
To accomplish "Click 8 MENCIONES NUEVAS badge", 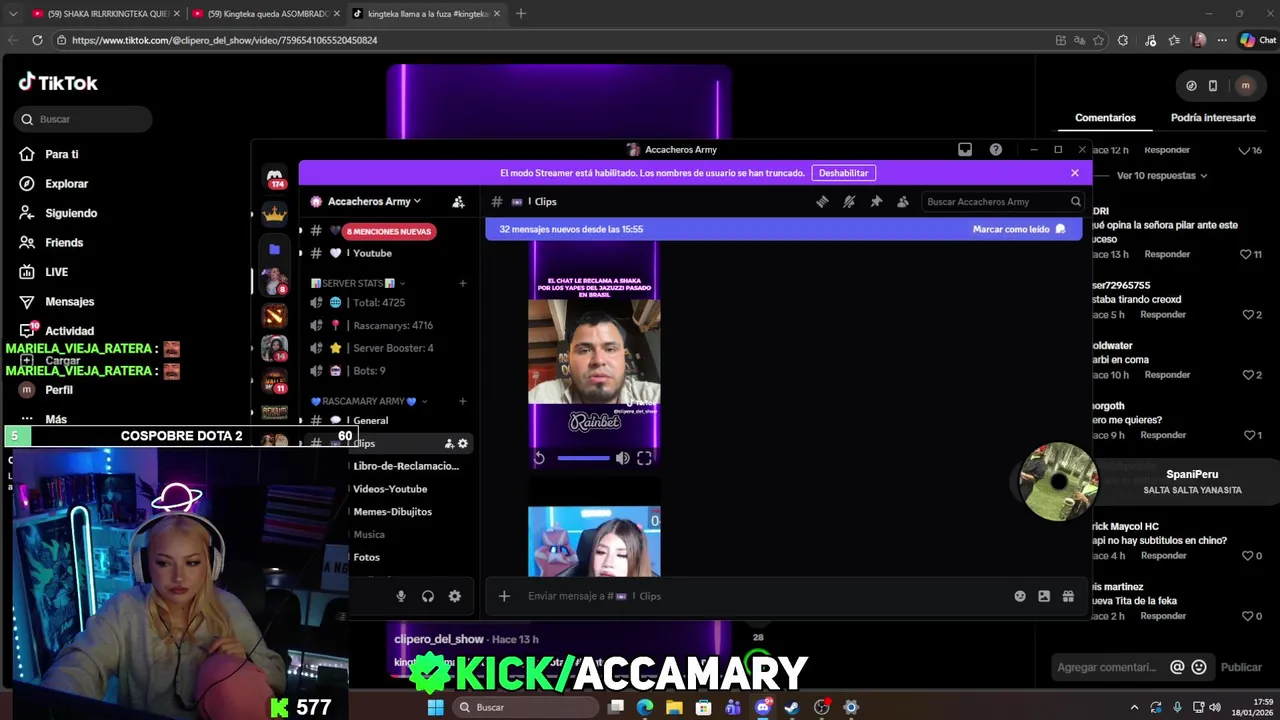I will click(x=388, y=231).
